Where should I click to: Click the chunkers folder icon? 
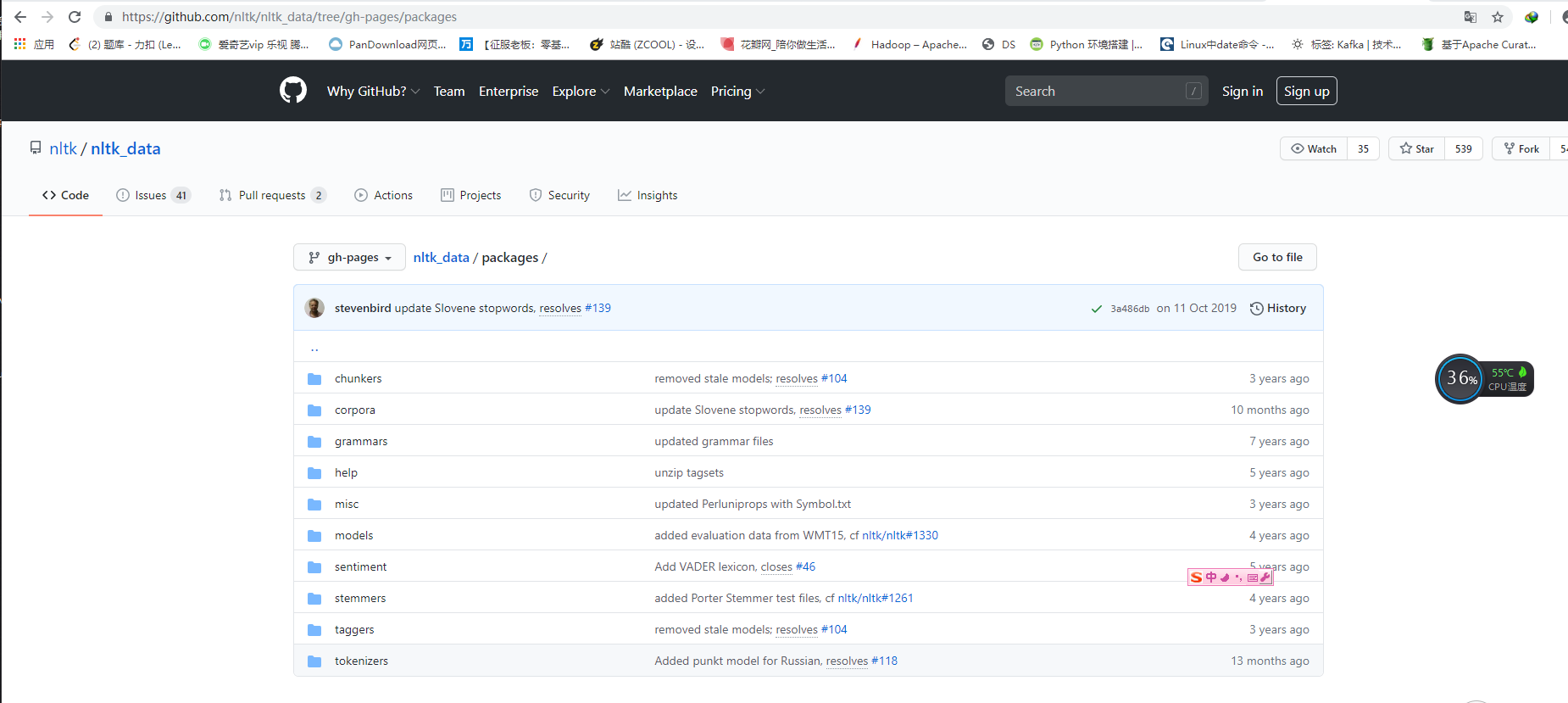coord(314,379)
